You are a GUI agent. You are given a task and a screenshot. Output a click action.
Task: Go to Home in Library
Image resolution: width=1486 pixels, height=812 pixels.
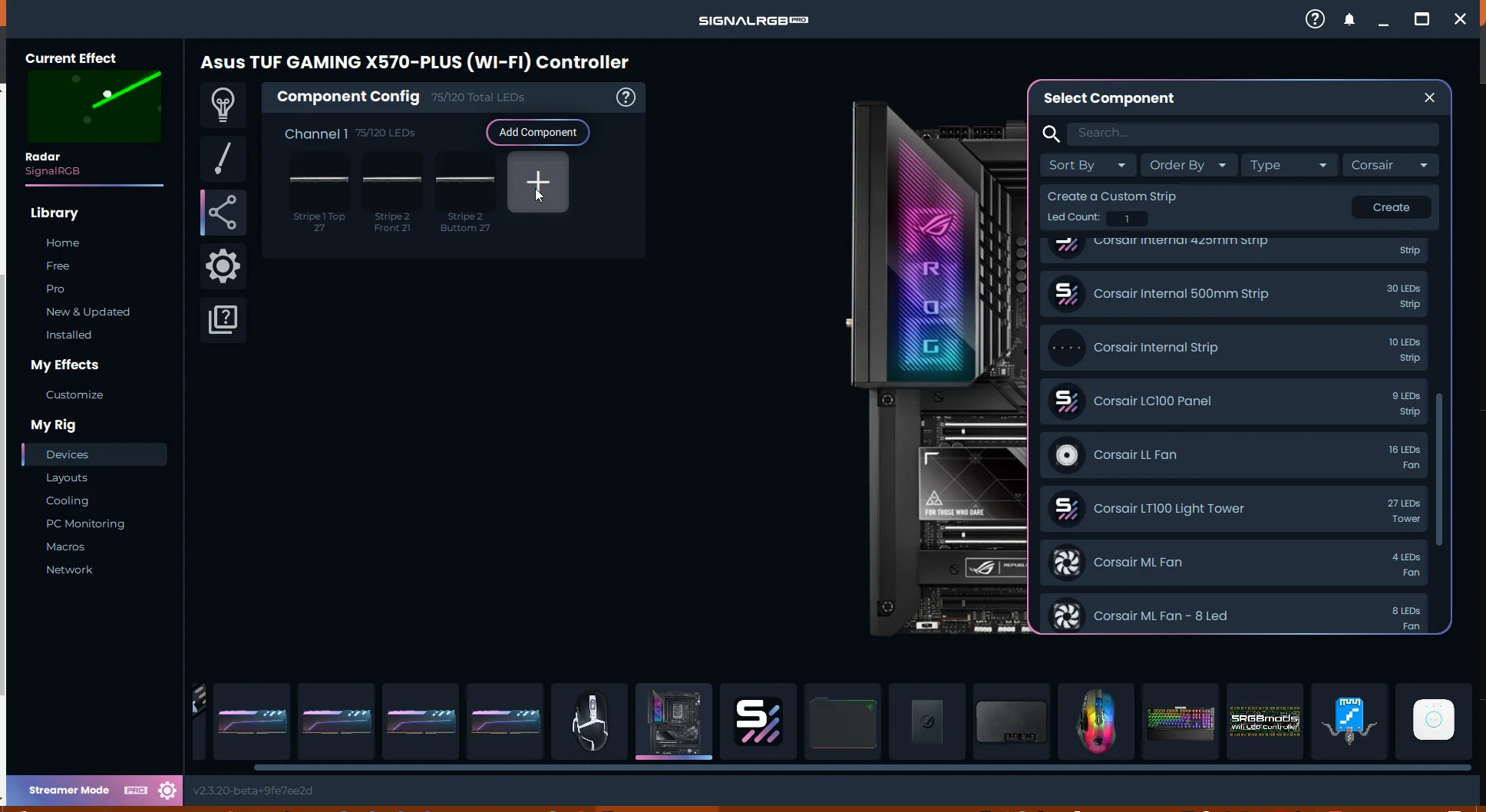click(x=62, y=243)
